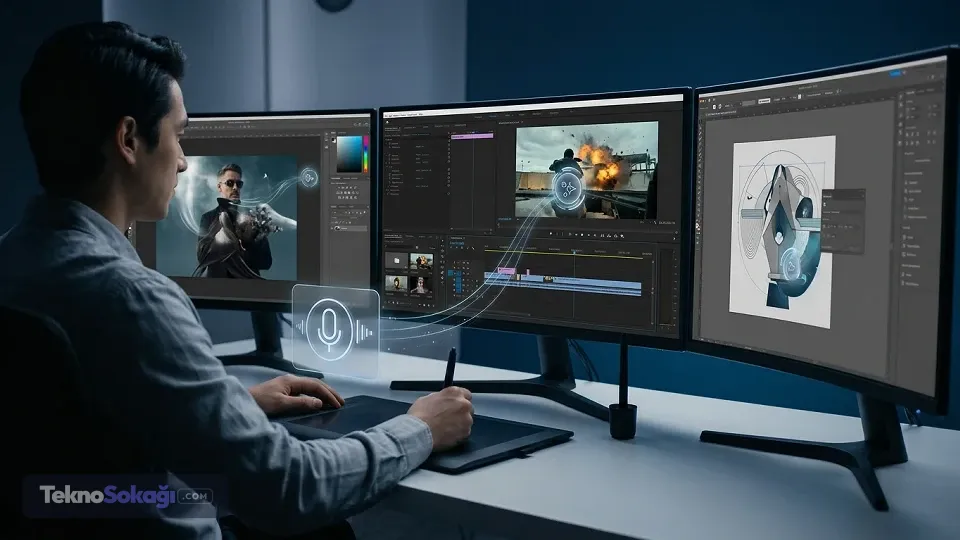Pick a shade in Photoshop's blue color field
The height and width of the screenshot is (540, 960).
click(x=349, y=153)
